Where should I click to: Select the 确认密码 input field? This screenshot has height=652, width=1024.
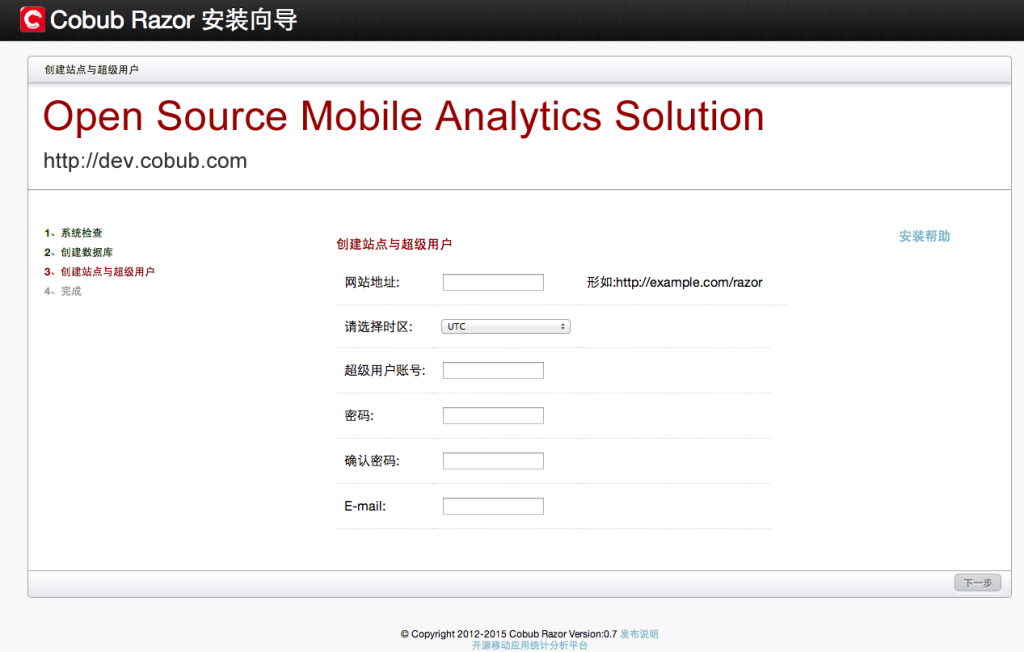[493, 461]
